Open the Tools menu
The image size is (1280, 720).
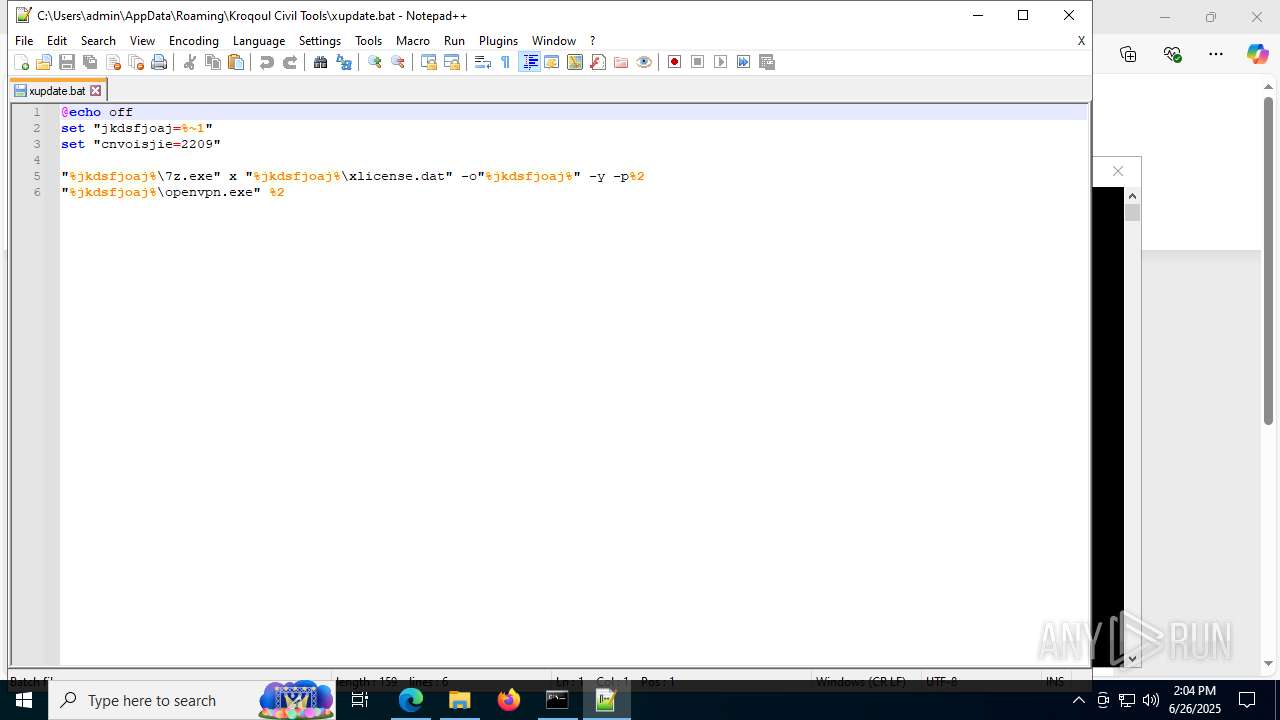click(369, 41)
